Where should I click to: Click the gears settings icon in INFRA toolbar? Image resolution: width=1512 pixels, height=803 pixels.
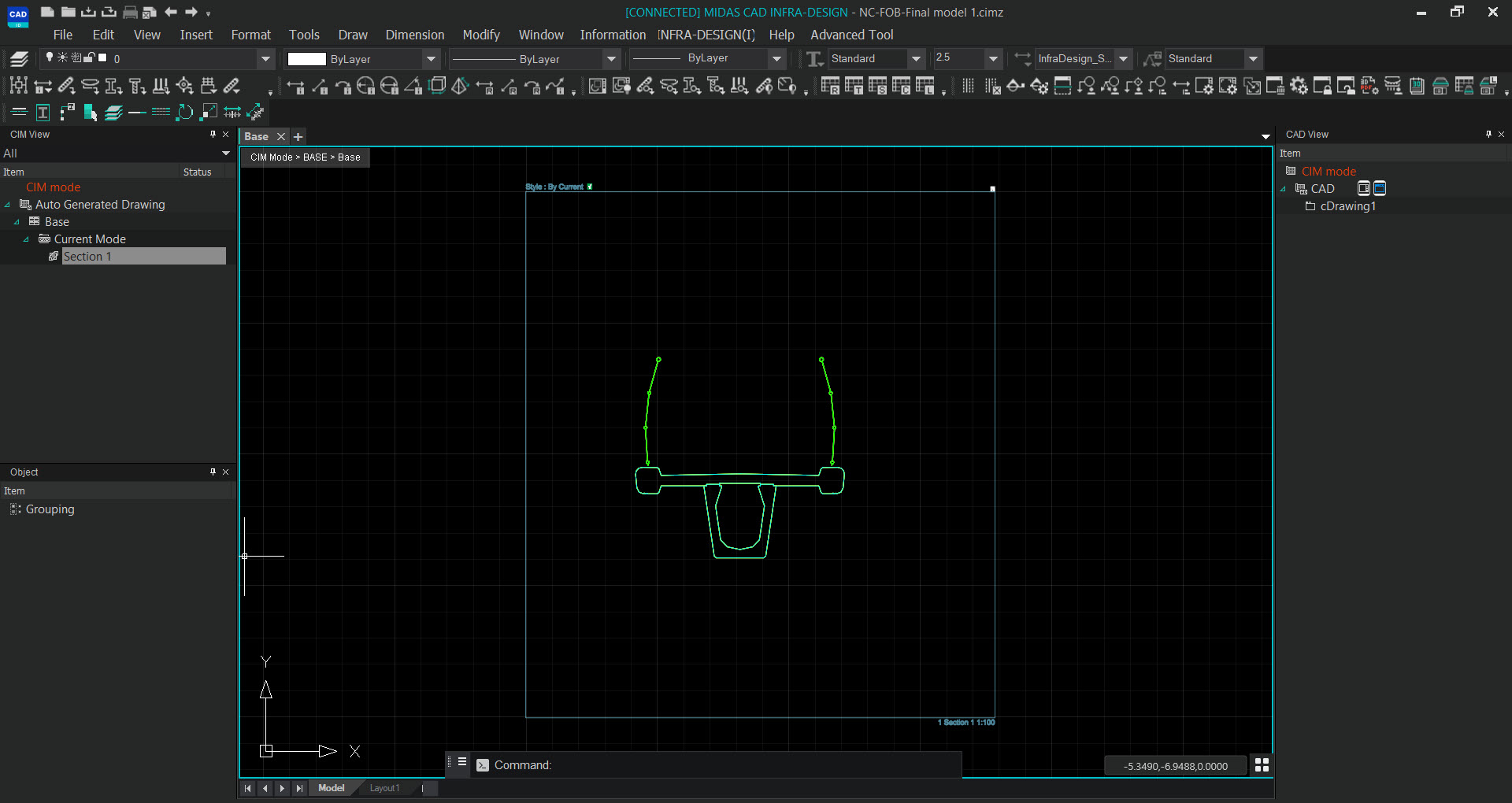(1299, 86)
